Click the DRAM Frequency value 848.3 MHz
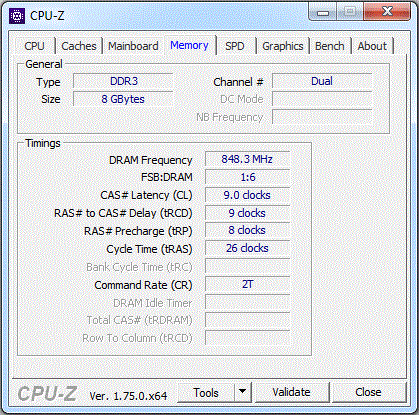 click(247, 159)
